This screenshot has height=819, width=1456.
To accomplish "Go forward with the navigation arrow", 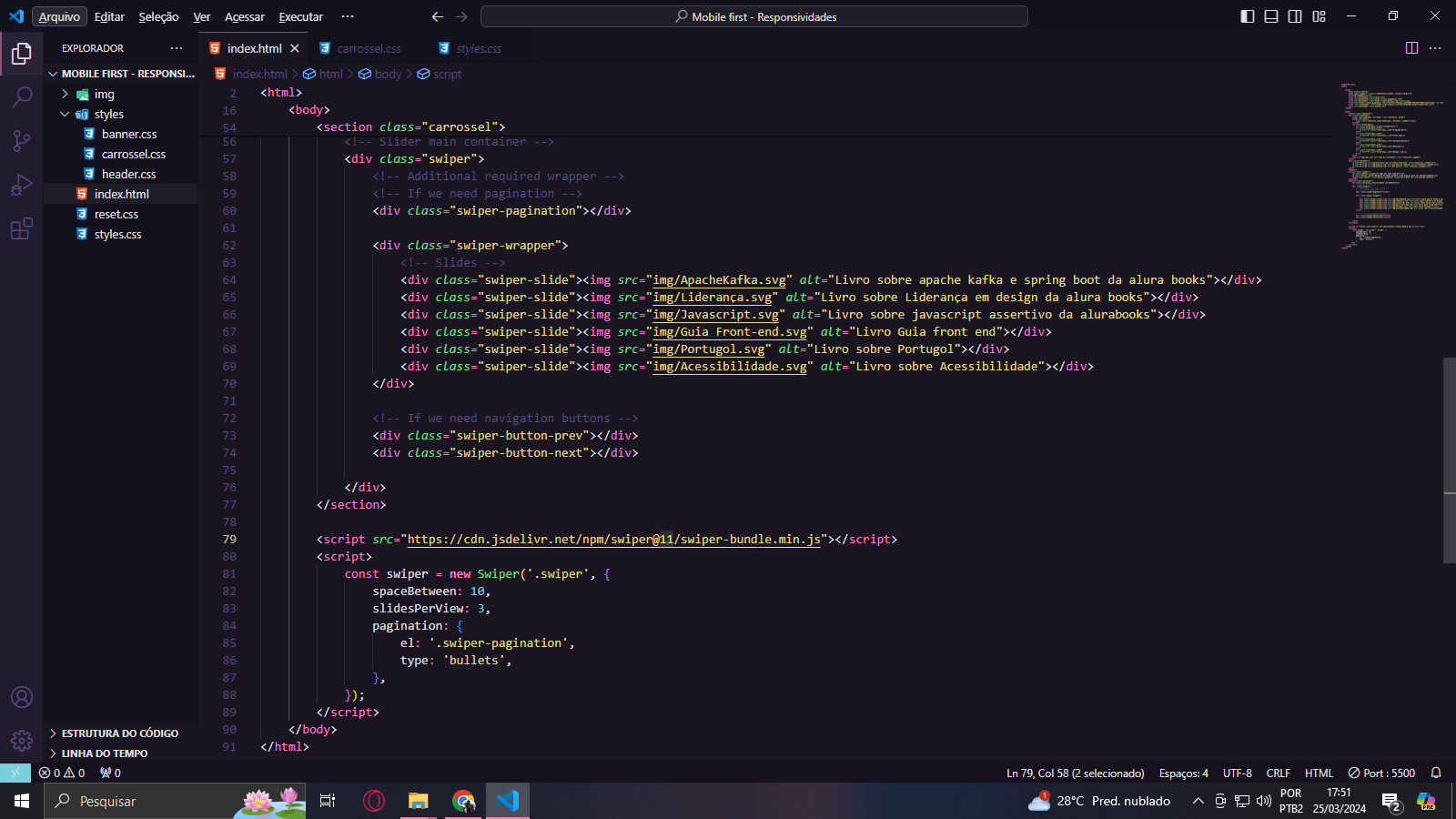I will tap(461, 16).
